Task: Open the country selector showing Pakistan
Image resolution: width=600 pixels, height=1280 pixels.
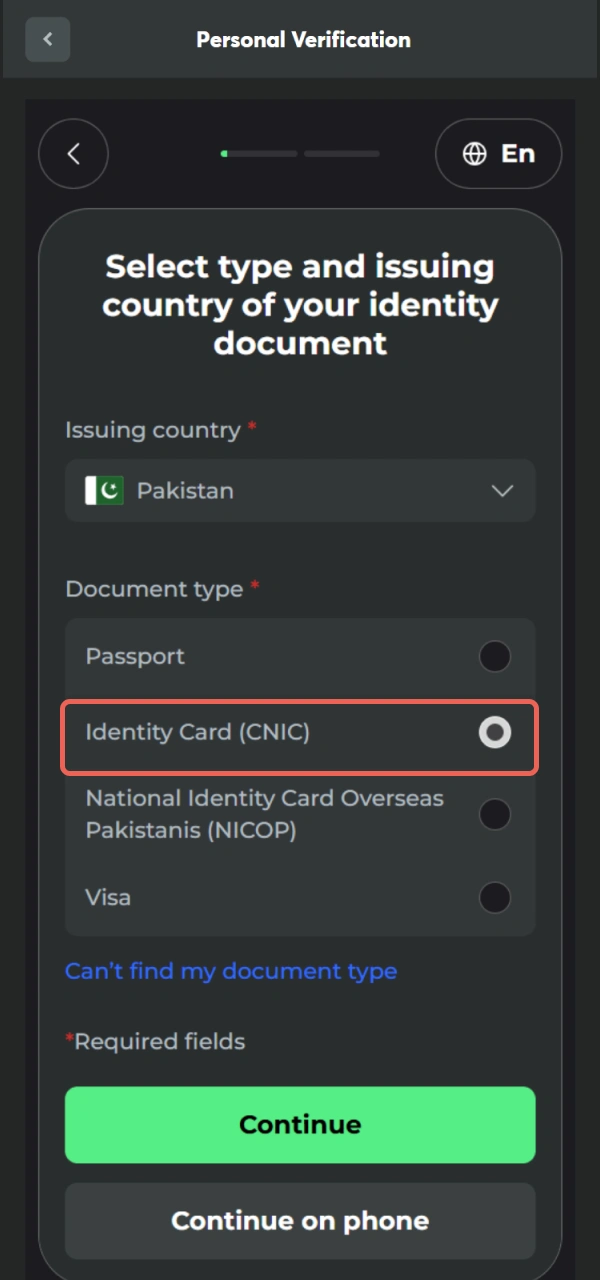Action: pos(300,491)
